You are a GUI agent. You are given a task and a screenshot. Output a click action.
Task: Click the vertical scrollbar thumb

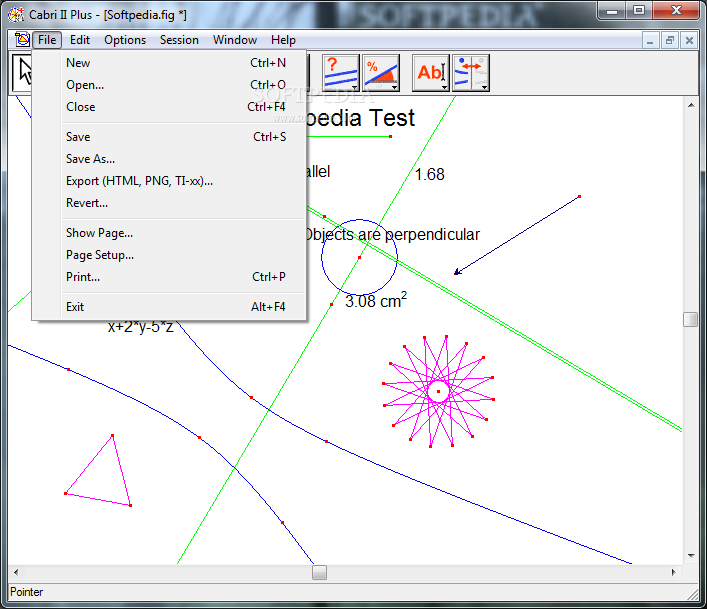tap(690, 319)
